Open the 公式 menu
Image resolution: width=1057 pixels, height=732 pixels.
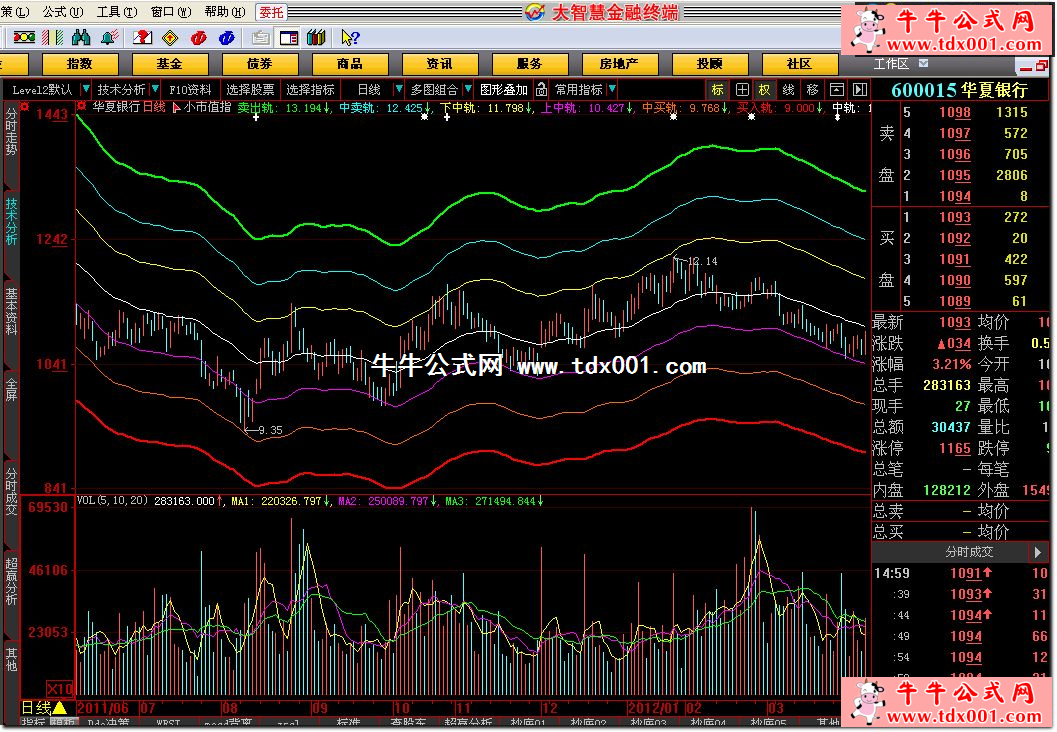(x=63, y=11)
